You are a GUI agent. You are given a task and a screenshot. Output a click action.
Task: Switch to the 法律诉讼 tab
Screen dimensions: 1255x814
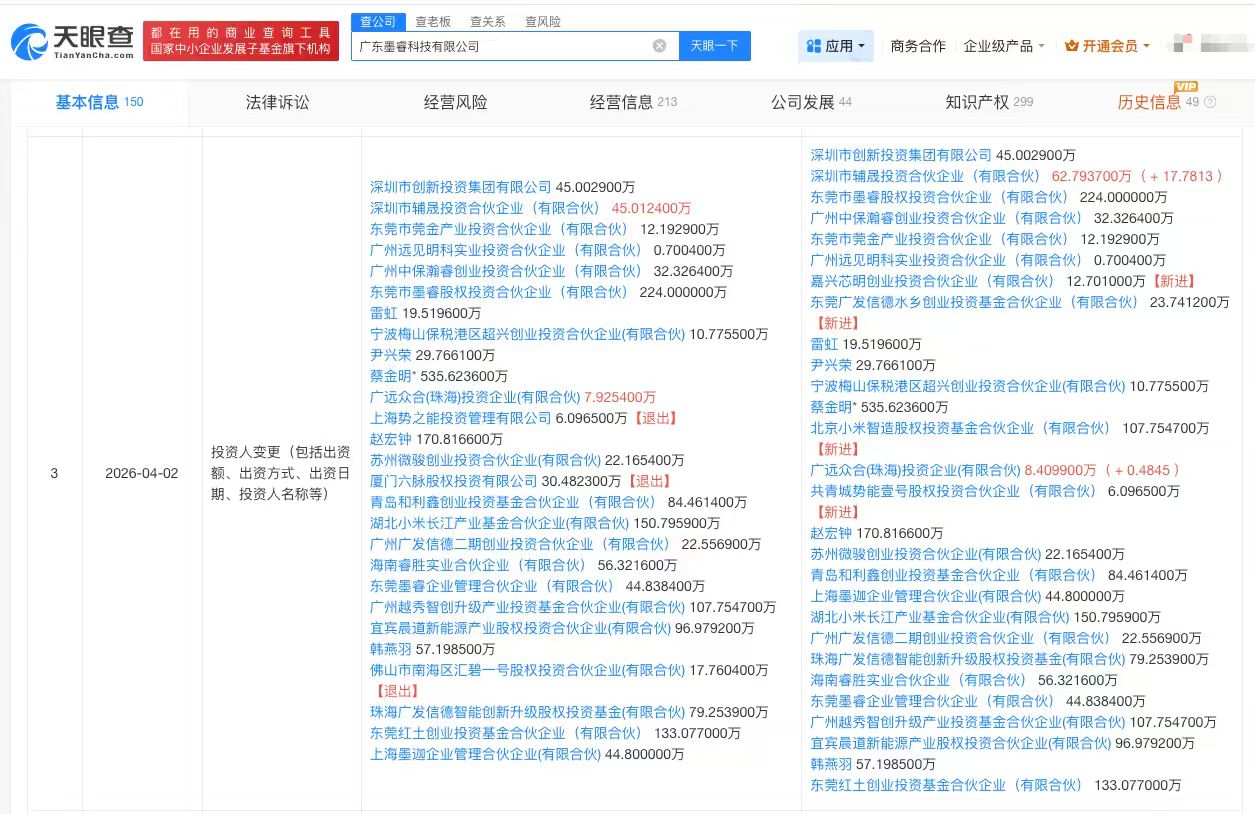click(278, 102)
